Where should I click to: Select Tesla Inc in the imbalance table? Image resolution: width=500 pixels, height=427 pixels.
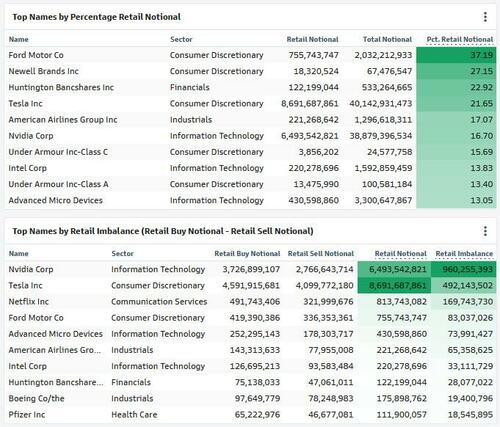coord(25,286)
